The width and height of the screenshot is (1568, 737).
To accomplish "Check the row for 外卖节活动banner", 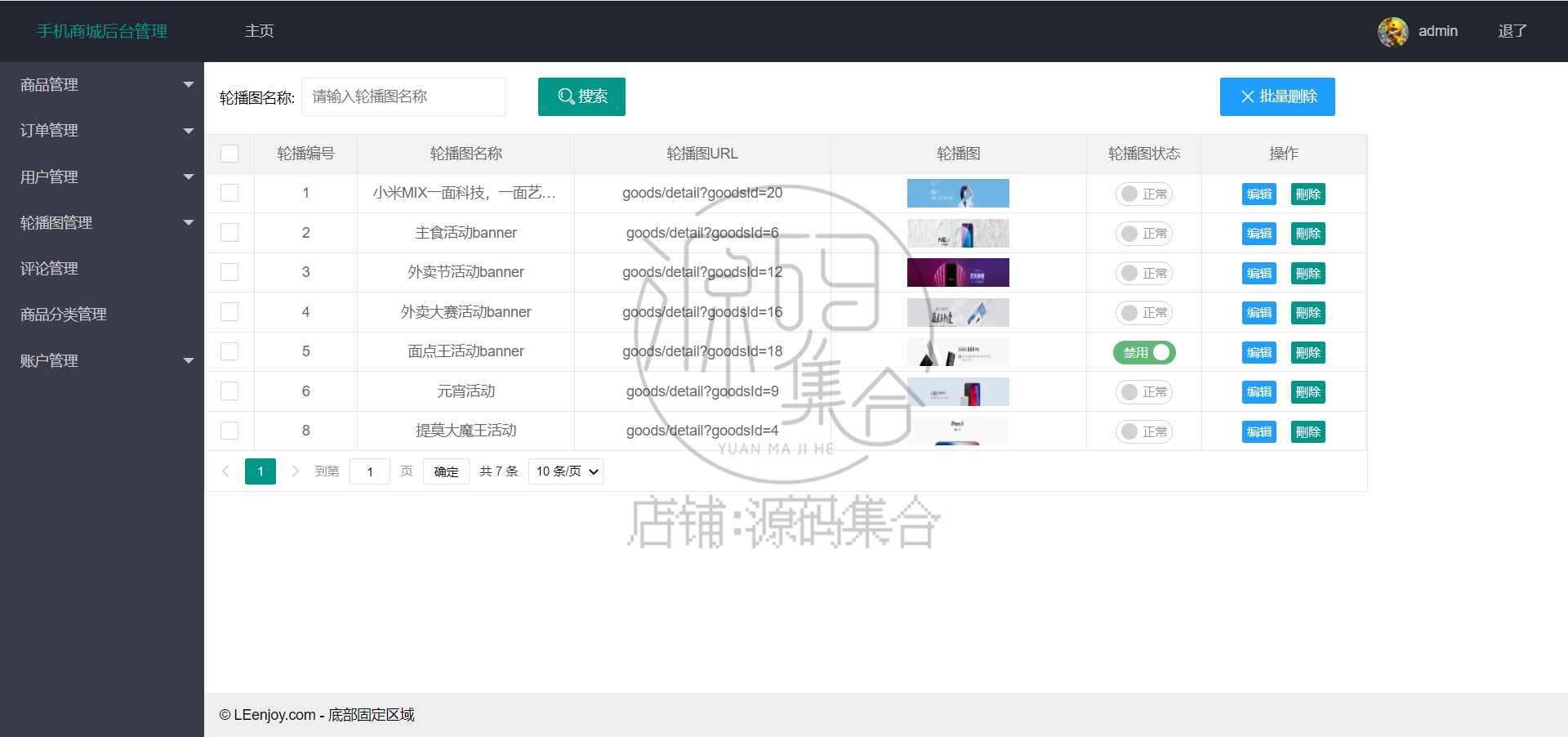I will point(229,272).
